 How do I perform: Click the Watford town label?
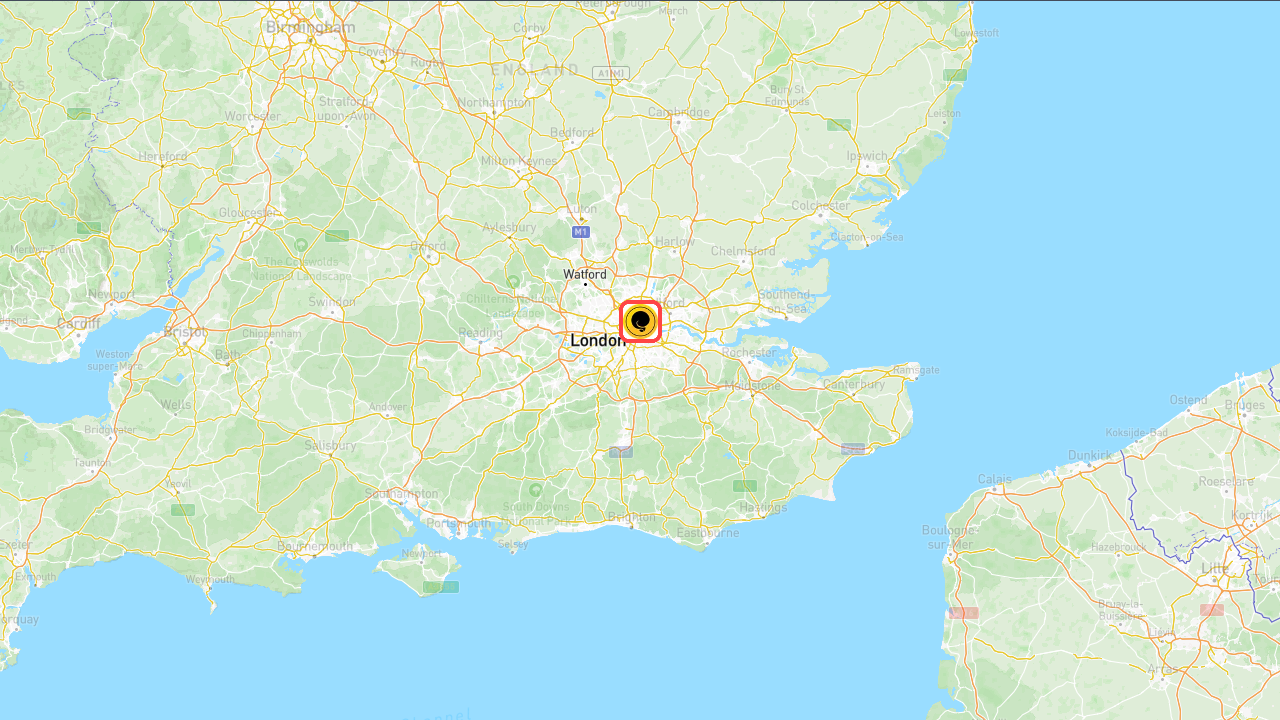(585, 274)
